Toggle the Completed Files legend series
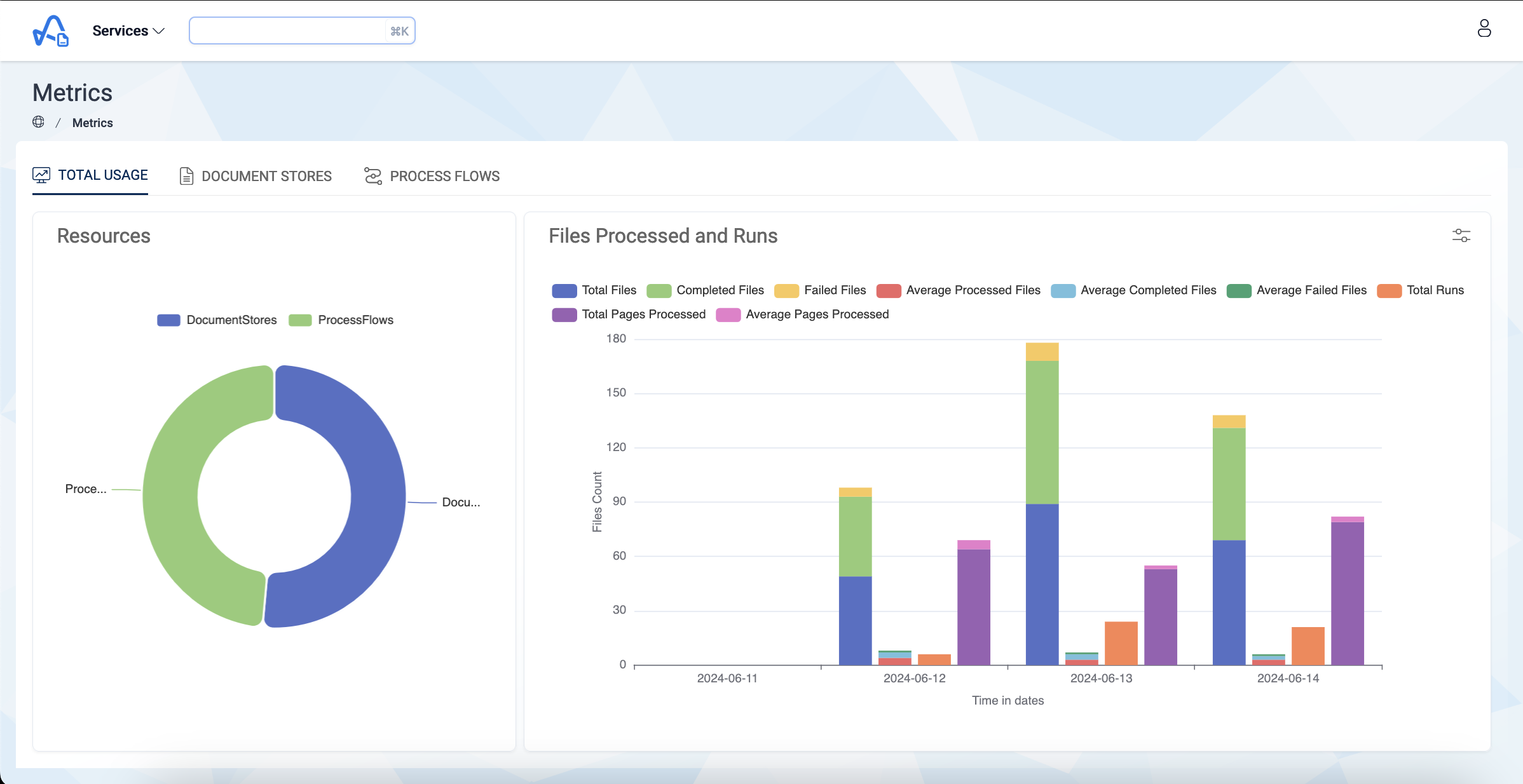 pos(705,290)
